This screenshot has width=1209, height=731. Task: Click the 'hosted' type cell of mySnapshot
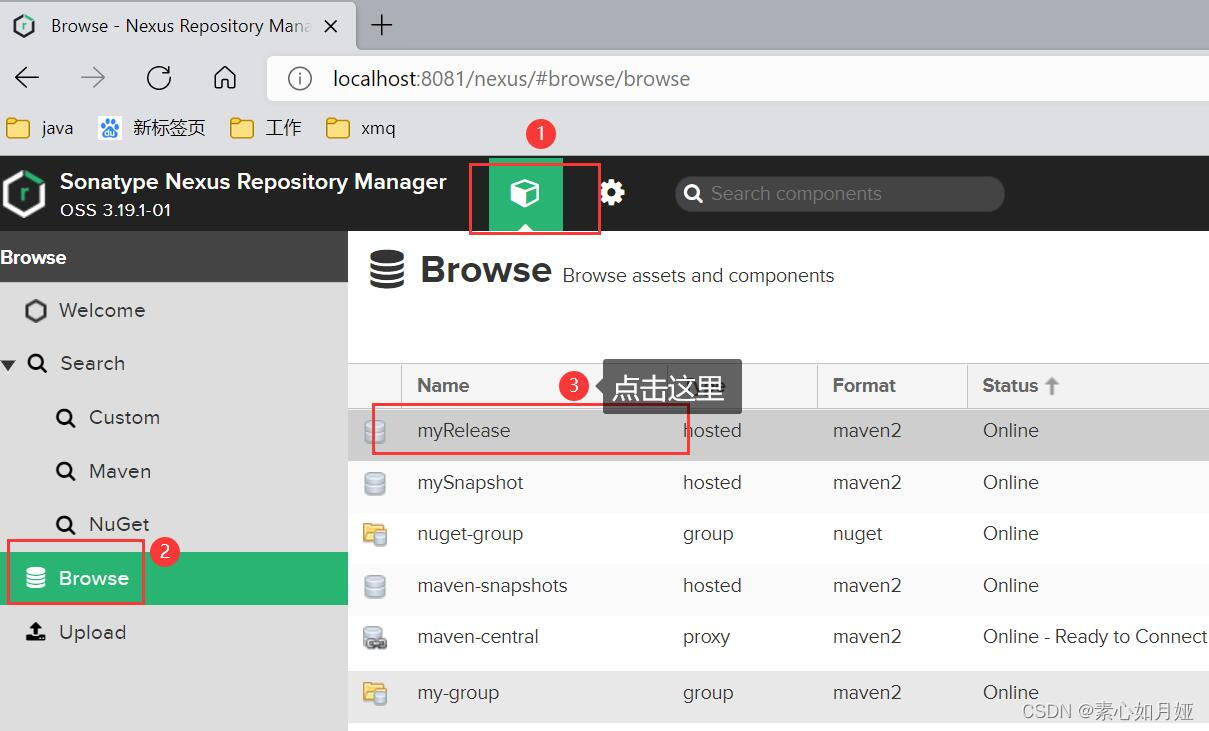pos(712,482)
